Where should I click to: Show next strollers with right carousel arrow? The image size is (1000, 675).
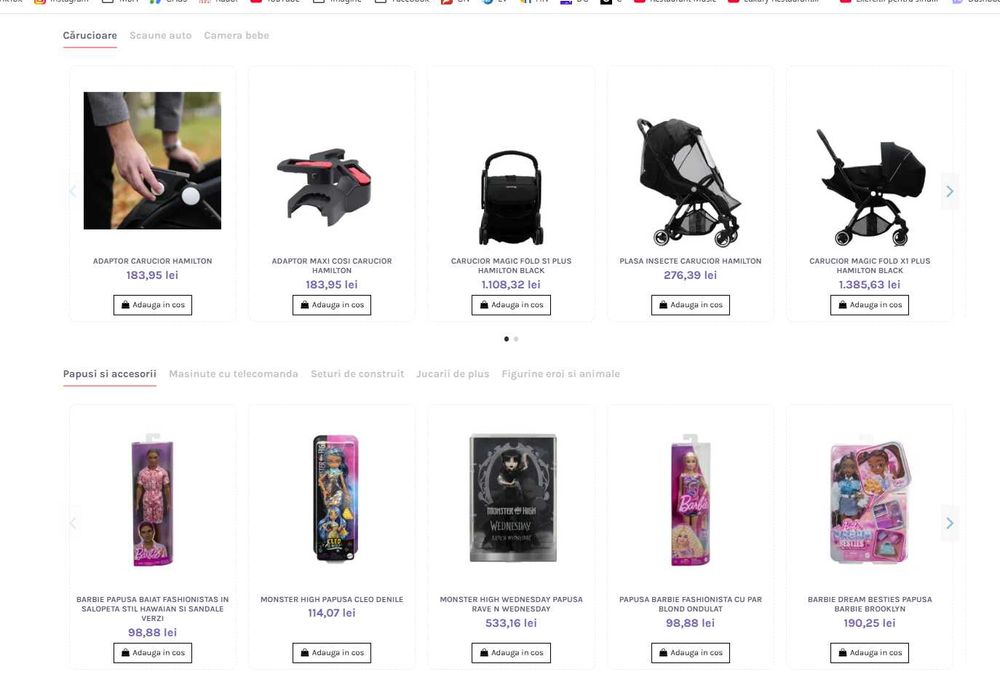950,191
